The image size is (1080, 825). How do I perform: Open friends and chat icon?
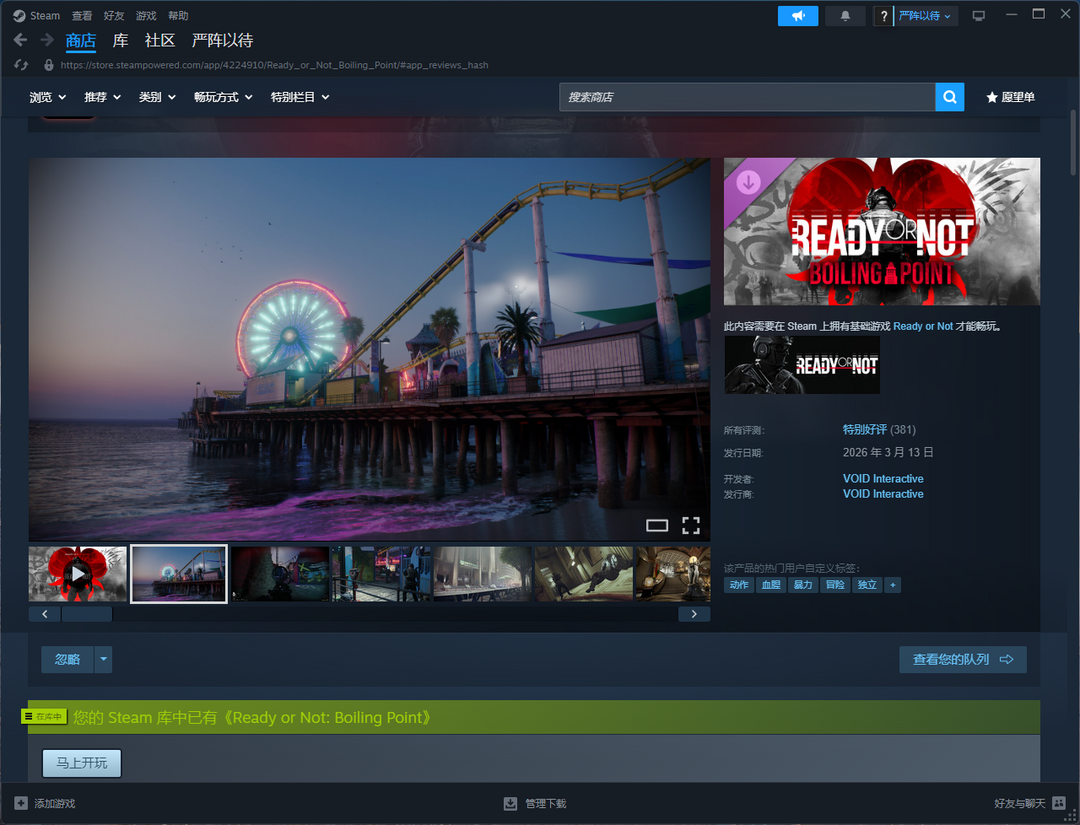coord(1058,803)
